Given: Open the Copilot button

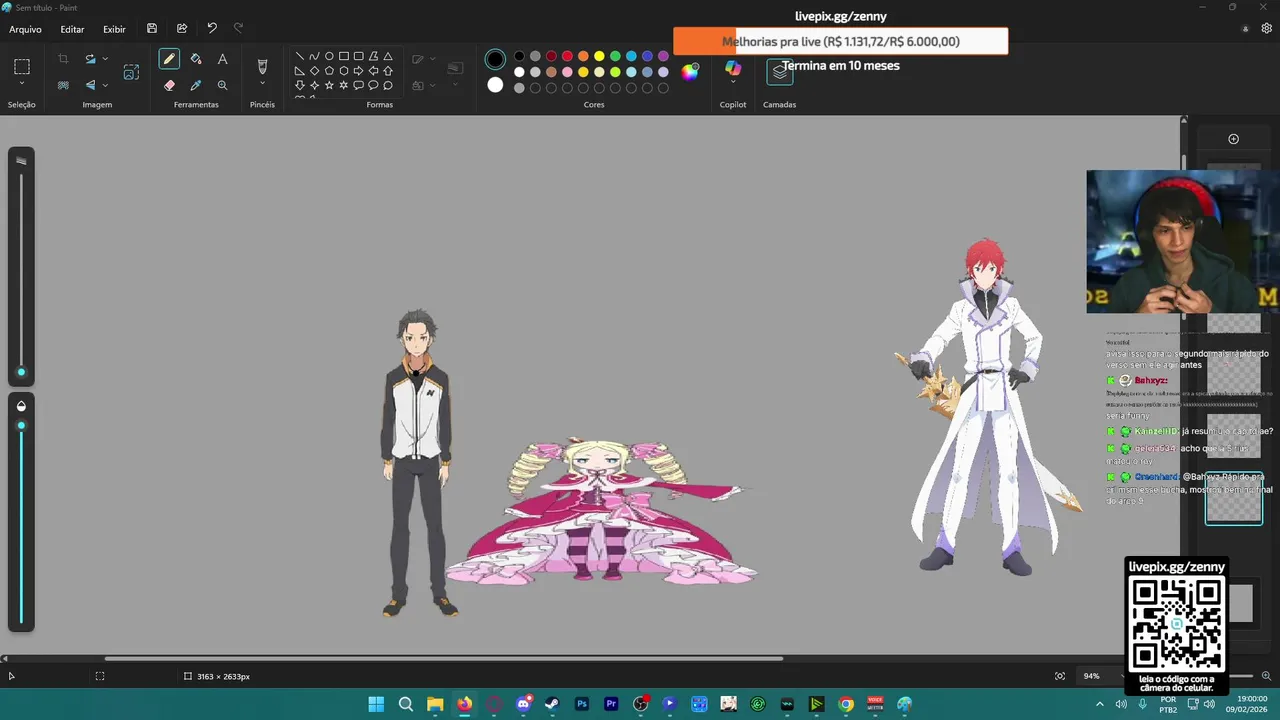Looking at the screenshot, I should pyautogui.click(x=733, y=67).
